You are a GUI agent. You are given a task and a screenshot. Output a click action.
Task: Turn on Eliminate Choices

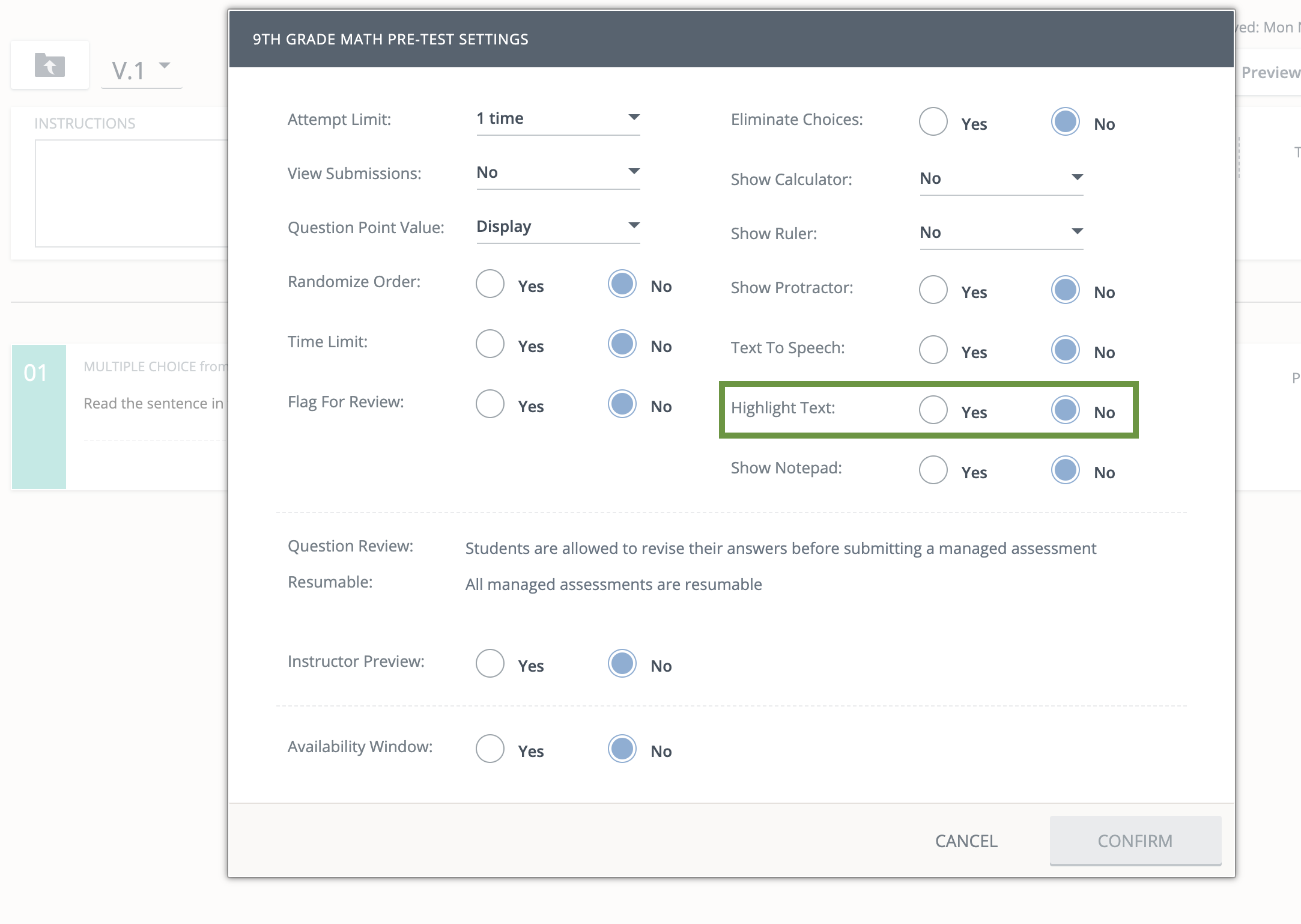(933, 121)
